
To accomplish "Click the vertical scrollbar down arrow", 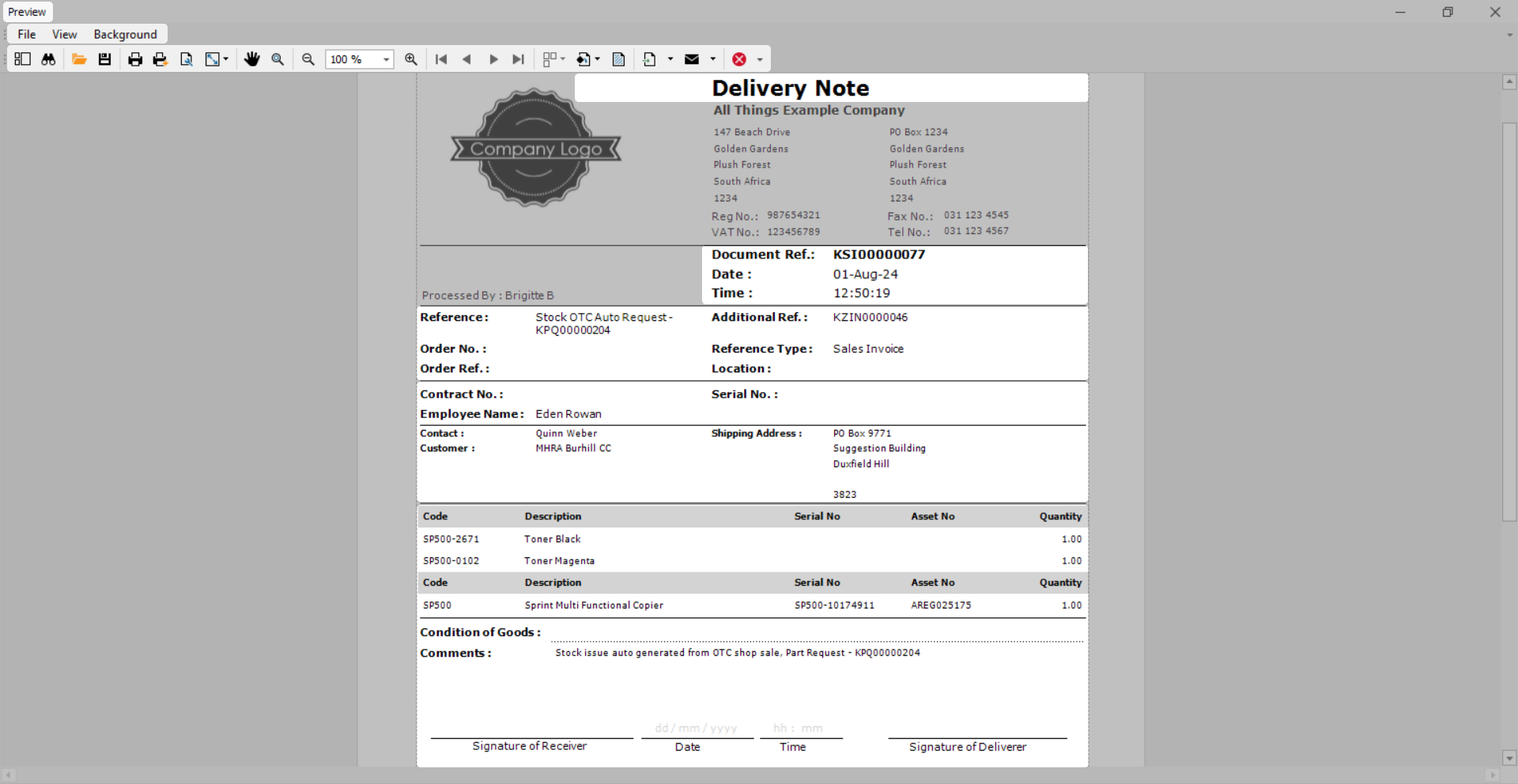I will click(x=1509, y=757).
